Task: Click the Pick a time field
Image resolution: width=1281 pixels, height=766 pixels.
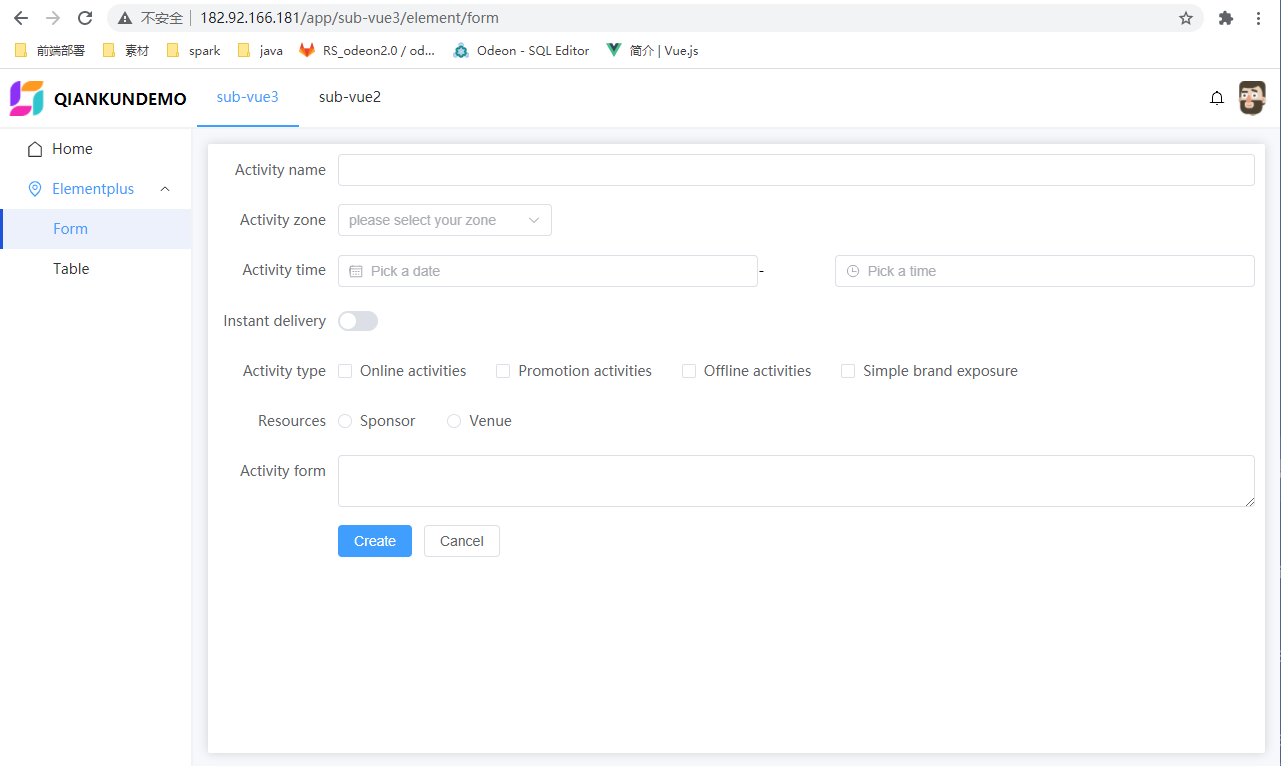Action: (x=1045, y=271)
